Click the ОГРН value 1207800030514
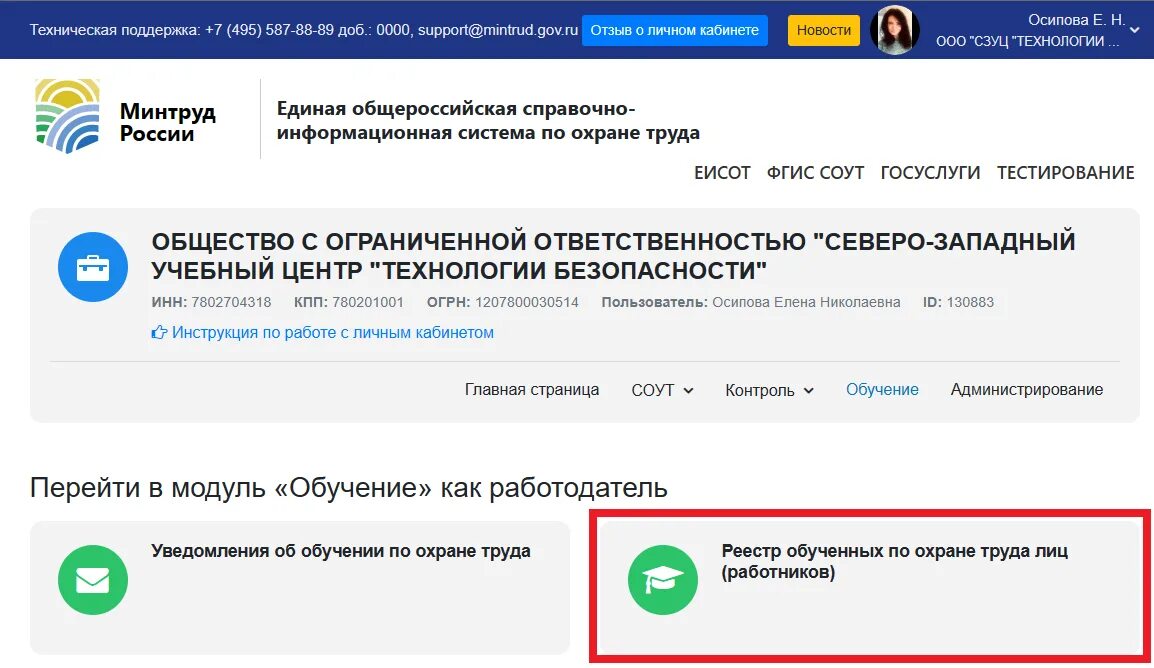This screenshot has width=1154, height=668. 527,302
